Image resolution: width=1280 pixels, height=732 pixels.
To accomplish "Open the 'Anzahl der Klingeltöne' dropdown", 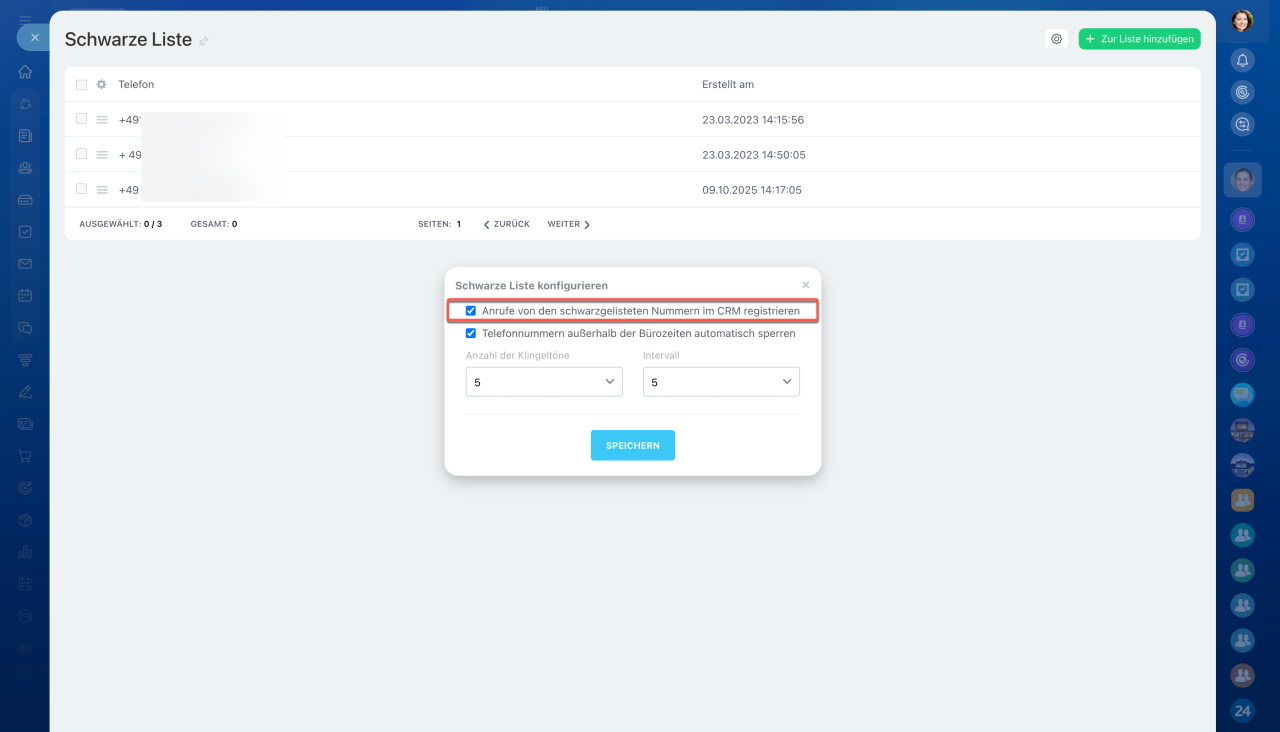I will pyautogui.click(x=544, y=382).
